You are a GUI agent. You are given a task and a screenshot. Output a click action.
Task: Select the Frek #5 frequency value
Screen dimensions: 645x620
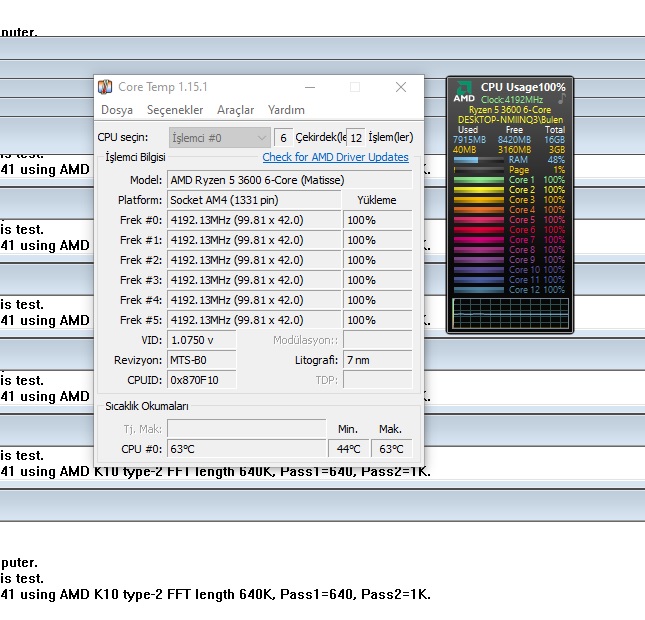[x=254, y=320]
